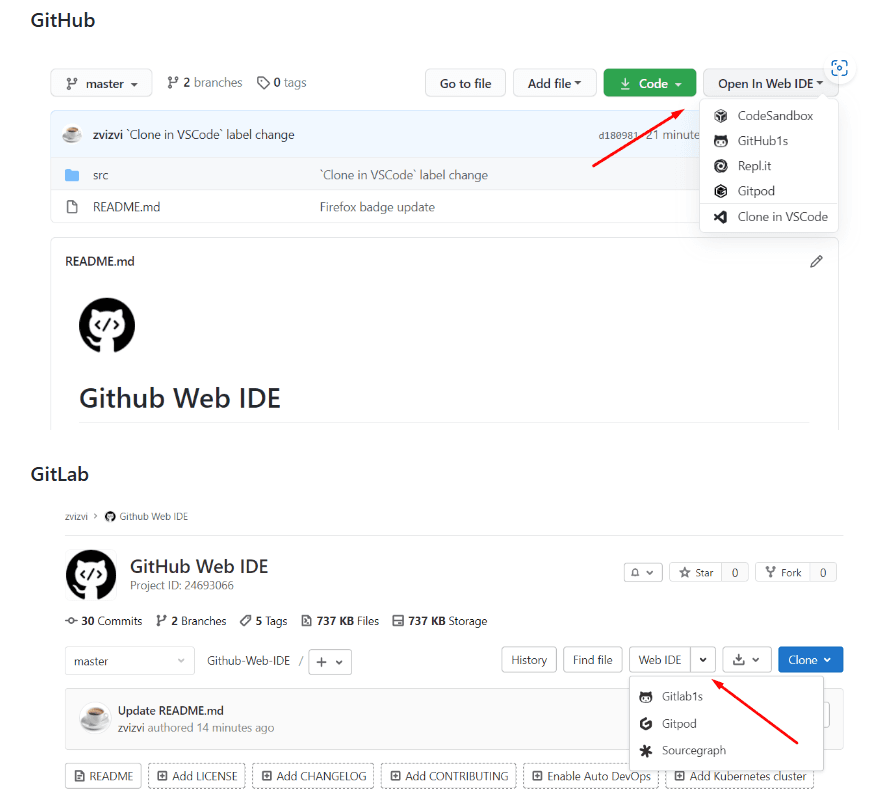The height and width of the screenshot is (792, 876).
Task: Open the green Code dropdown button
Action: click(649, 83)
